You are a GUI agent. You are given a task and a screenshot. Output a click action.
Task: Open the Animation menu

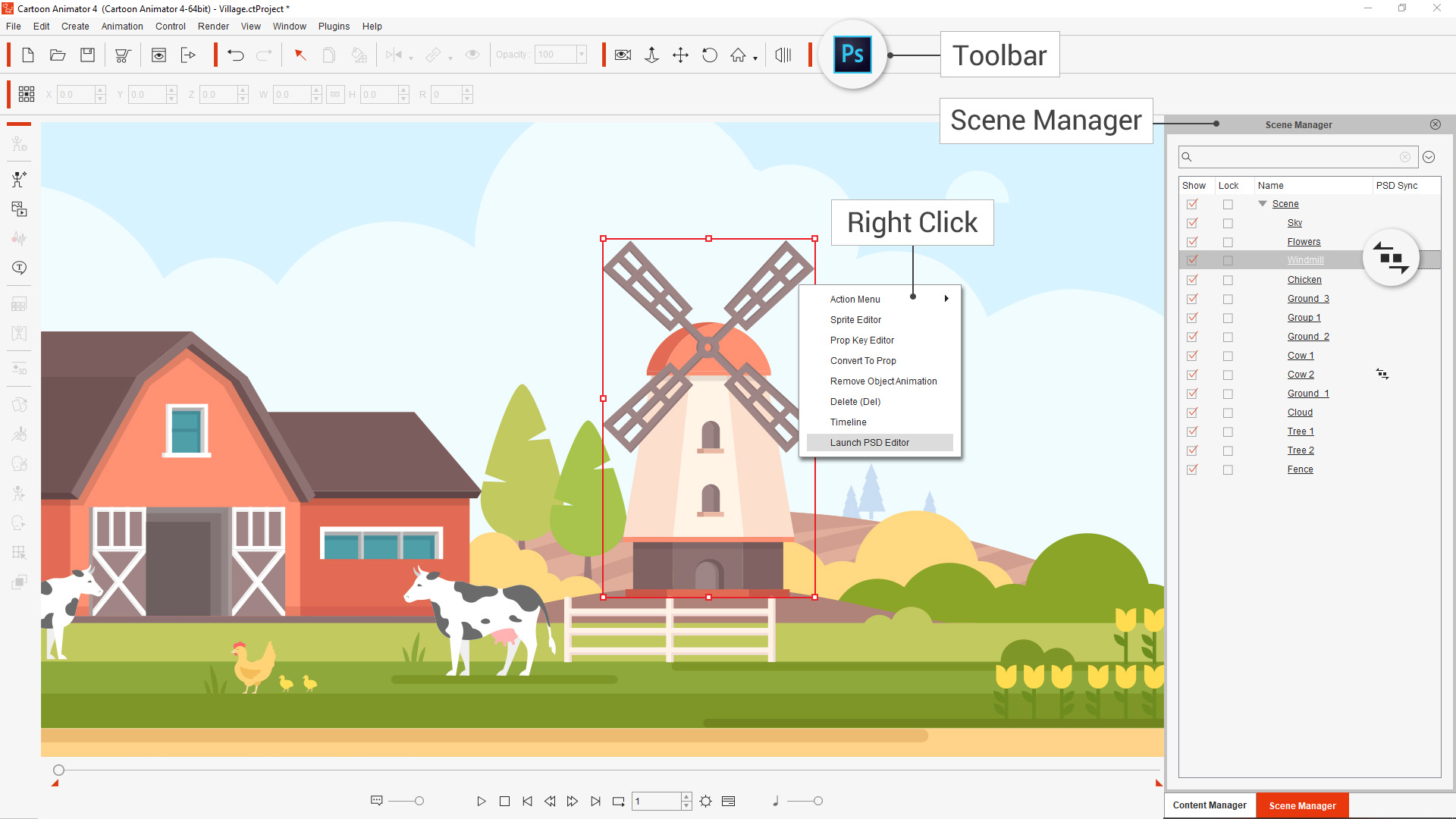click(122, 26)
